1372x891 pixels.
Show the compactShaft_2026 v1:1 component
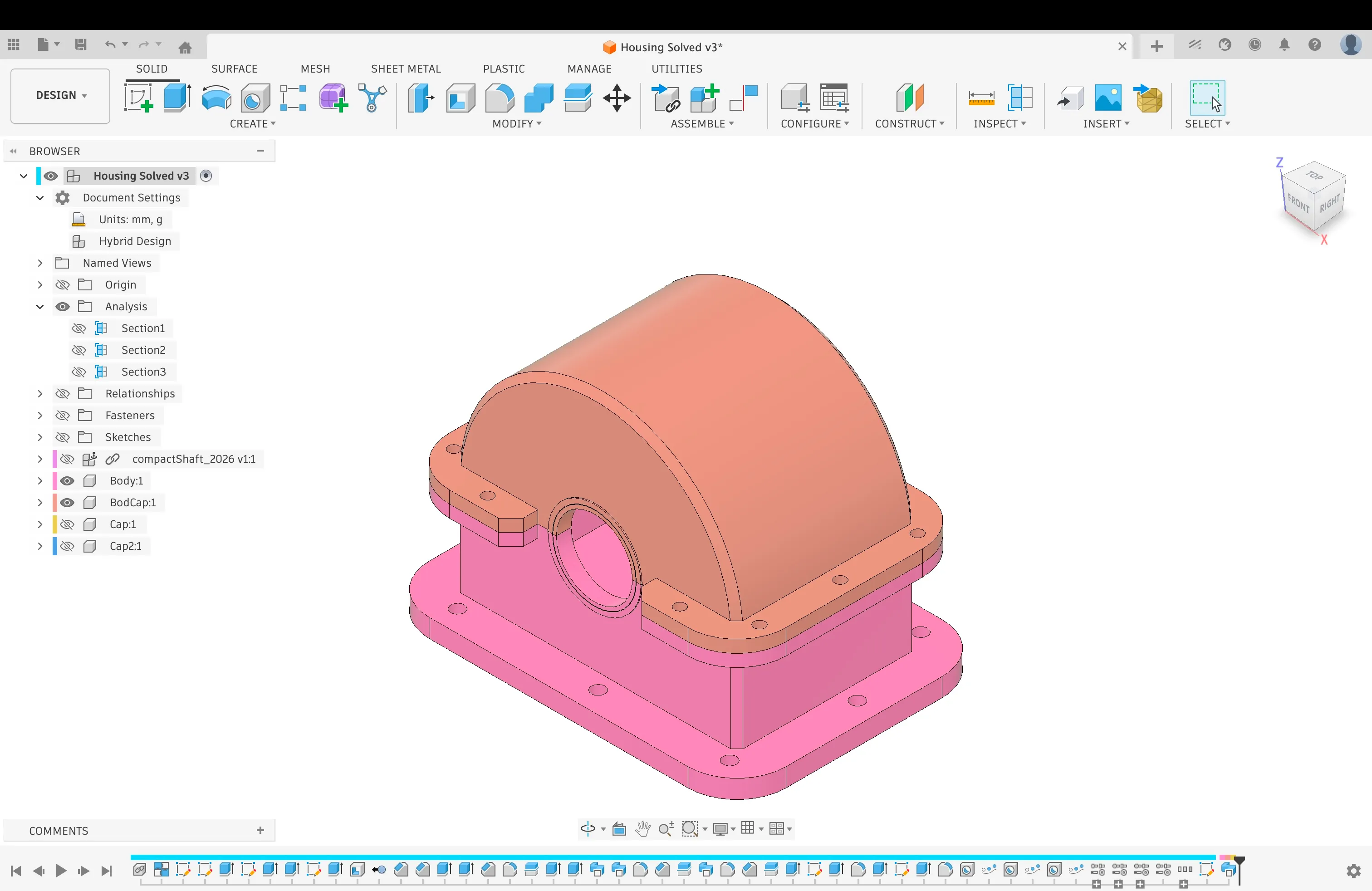(67, 459)
